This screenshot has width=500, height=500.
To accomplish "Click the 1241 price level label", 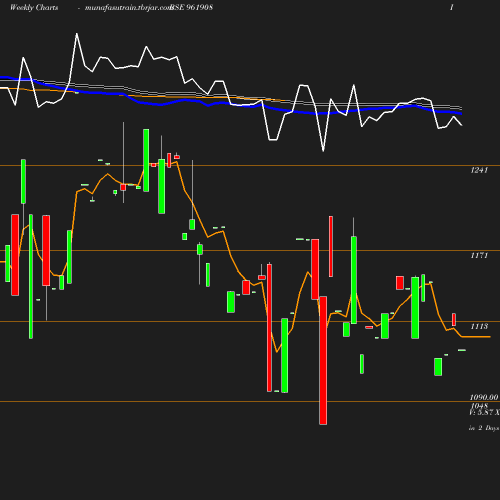I will (479, 170).
